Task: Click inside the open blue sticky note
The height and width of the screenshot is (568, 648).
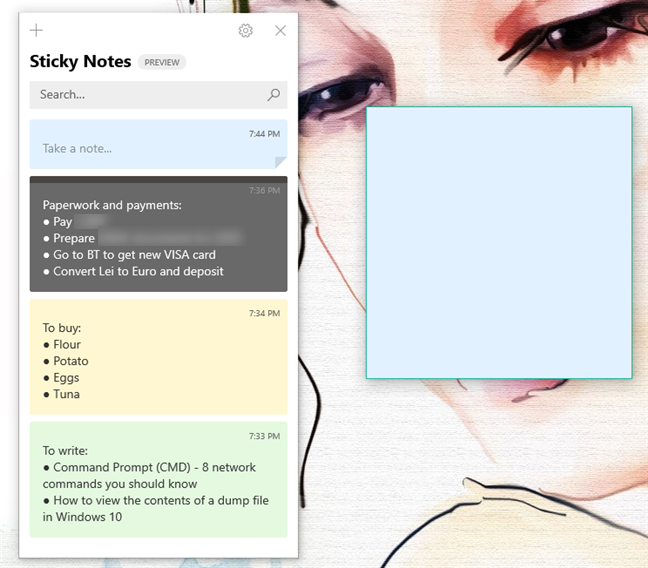Action: (x=499, y=243)
